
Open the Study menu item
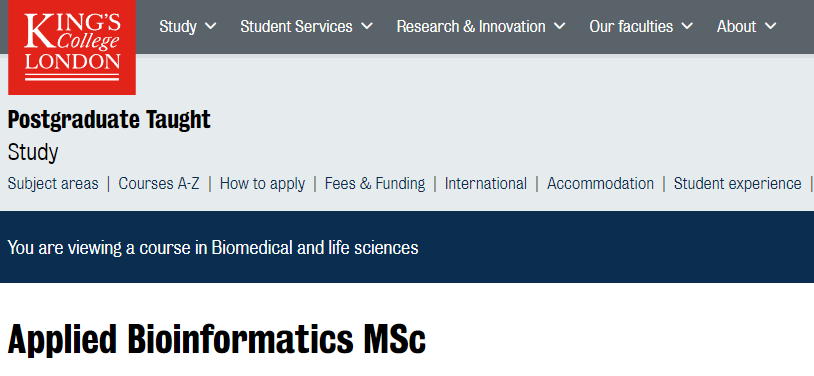point(178,26)
